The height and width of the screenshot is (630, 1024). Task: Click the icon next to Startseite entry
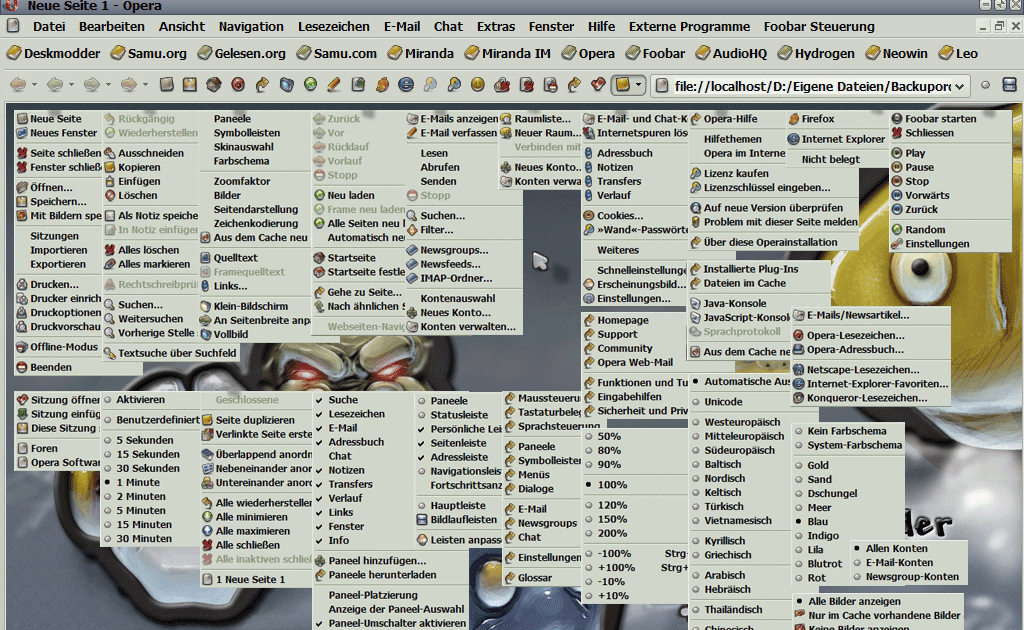tap(319, 258)
